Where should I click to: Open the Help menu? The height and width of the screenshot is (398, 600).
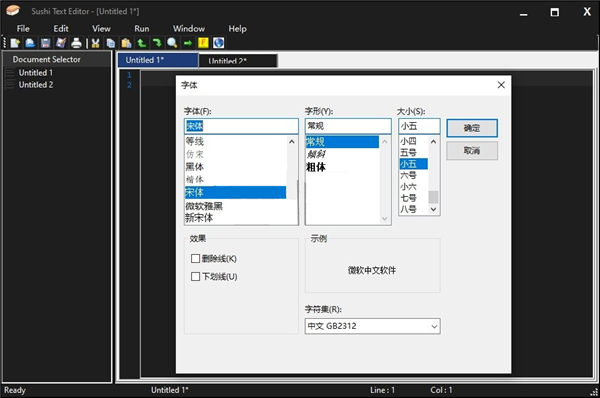tap(237, 29)
